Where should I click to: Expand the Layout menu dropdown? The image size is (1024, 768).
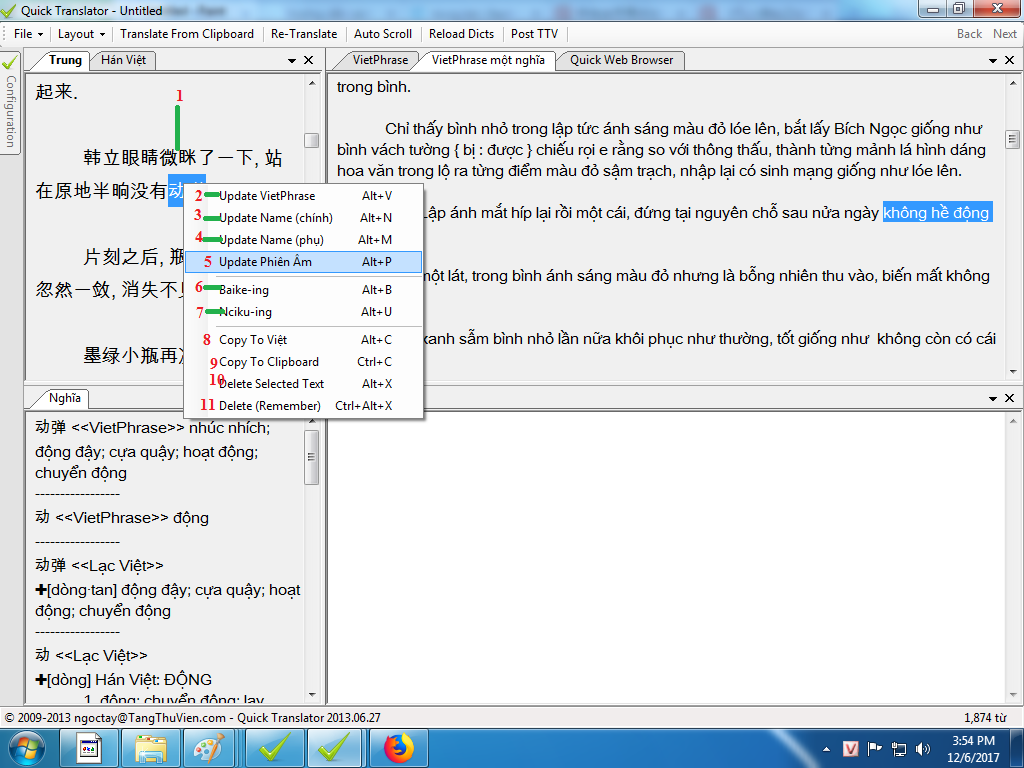(80, 34)
